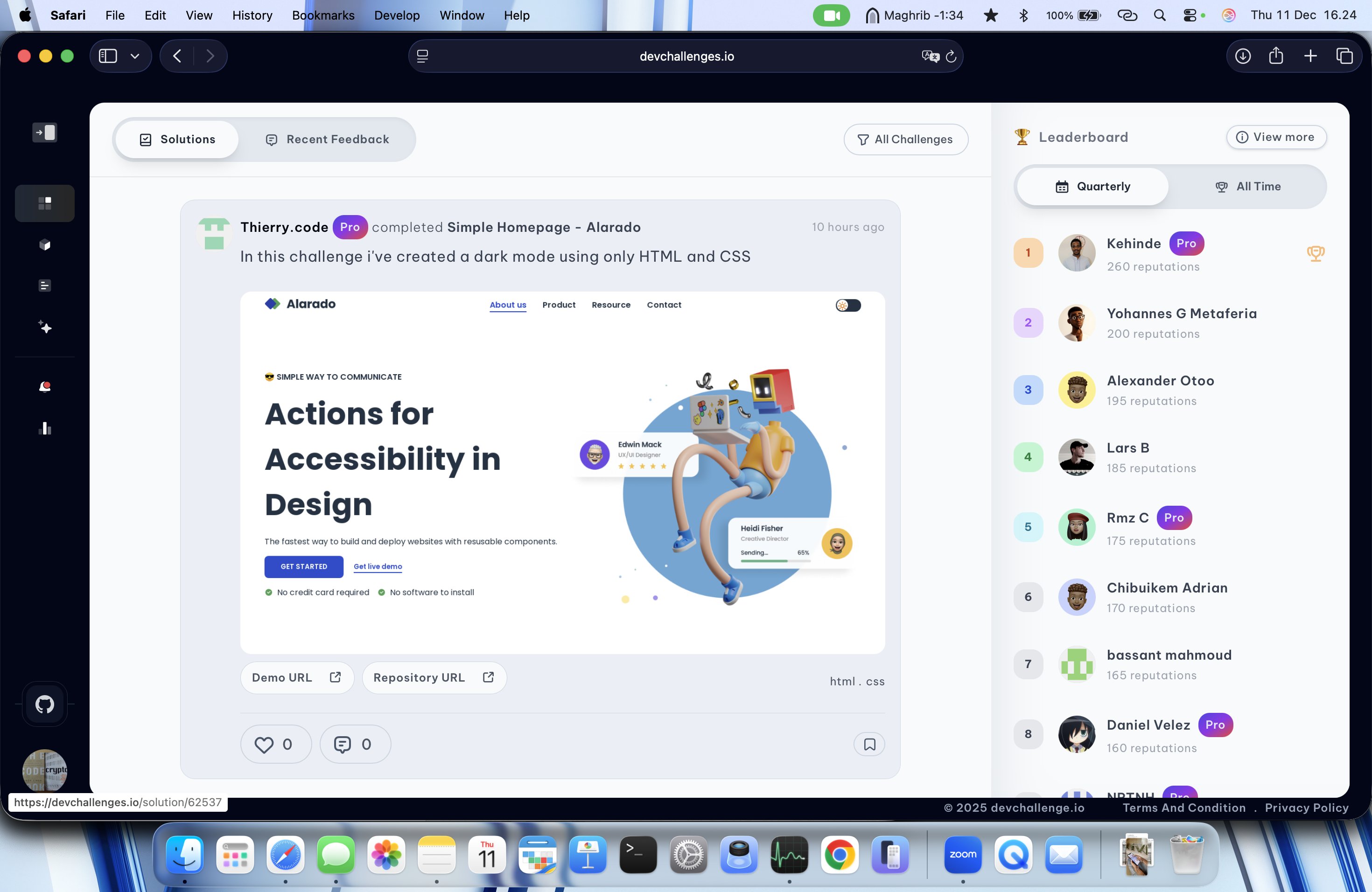Switch to the Recent Feedback tab
The image size is (1372, 892).
click(327, 139)
